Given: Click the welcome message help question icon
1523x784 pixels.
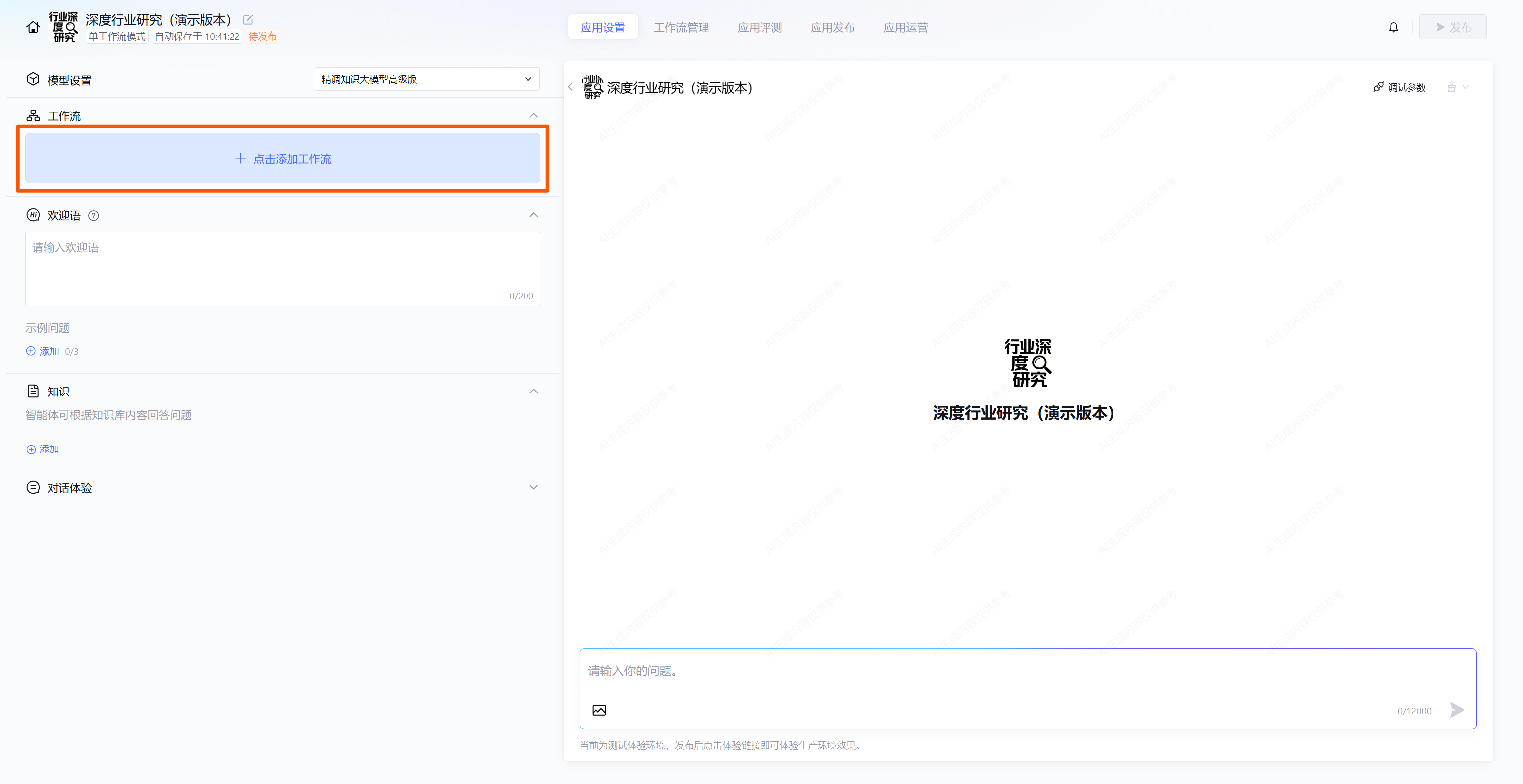Looking at the screenshot, I should coord(93,216).
